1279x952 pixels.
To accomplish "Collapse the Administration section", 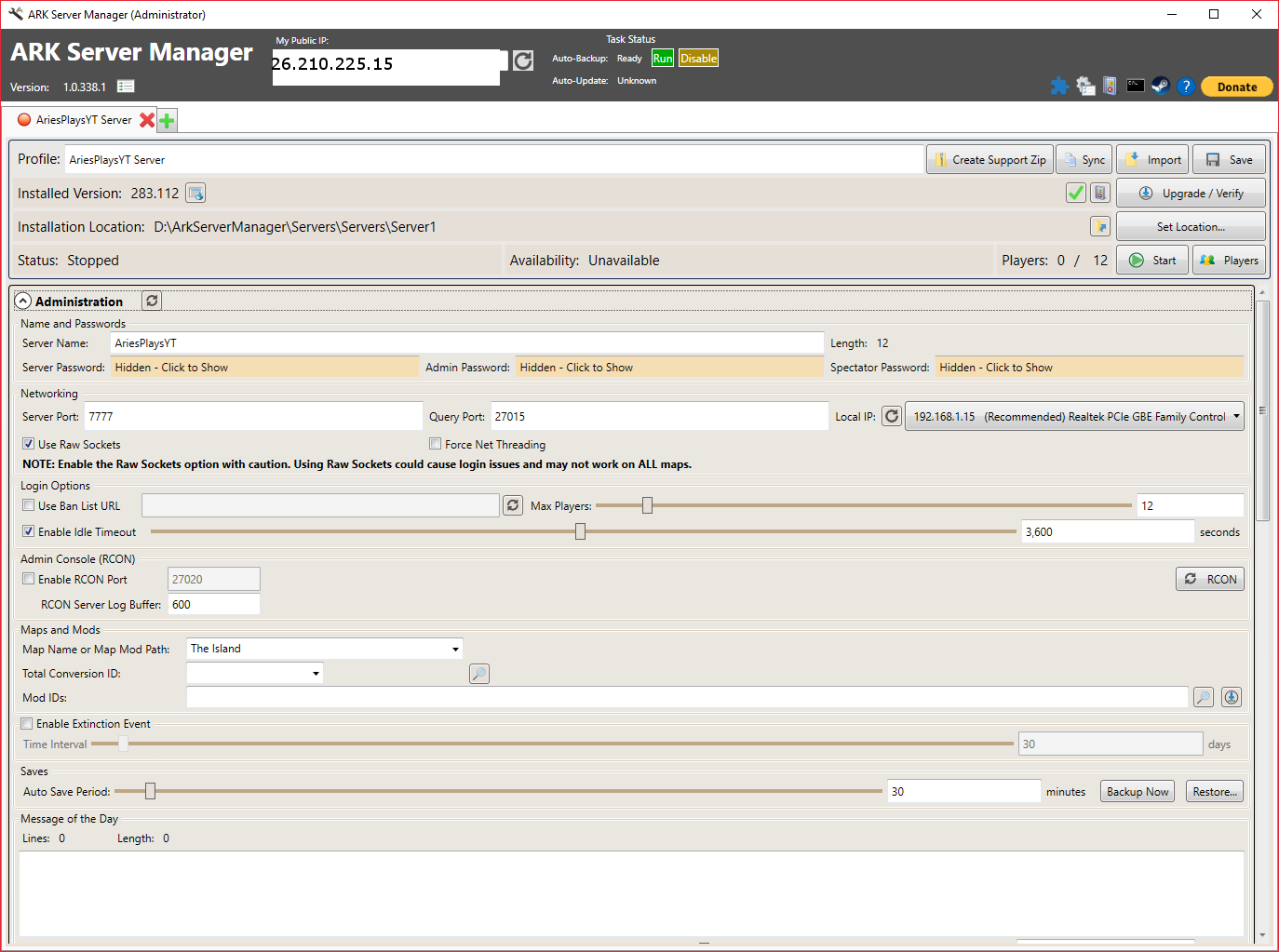I will coord(23,302).
